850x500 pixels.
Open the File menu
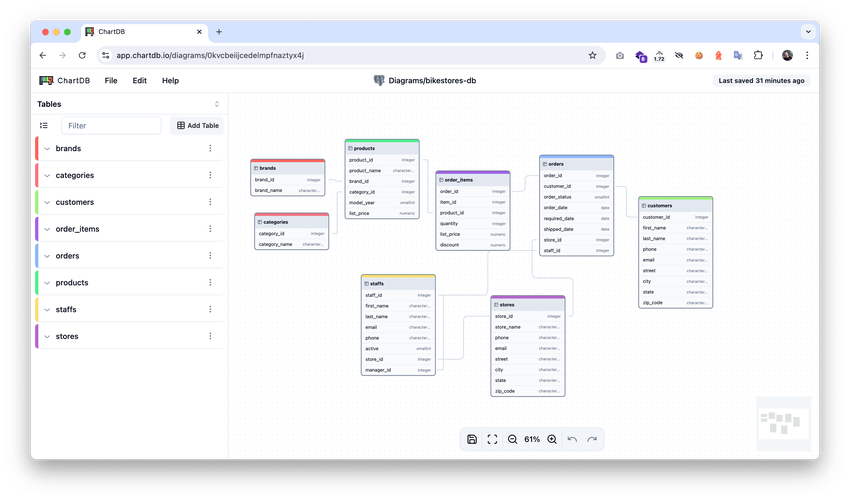pos(111,80)
